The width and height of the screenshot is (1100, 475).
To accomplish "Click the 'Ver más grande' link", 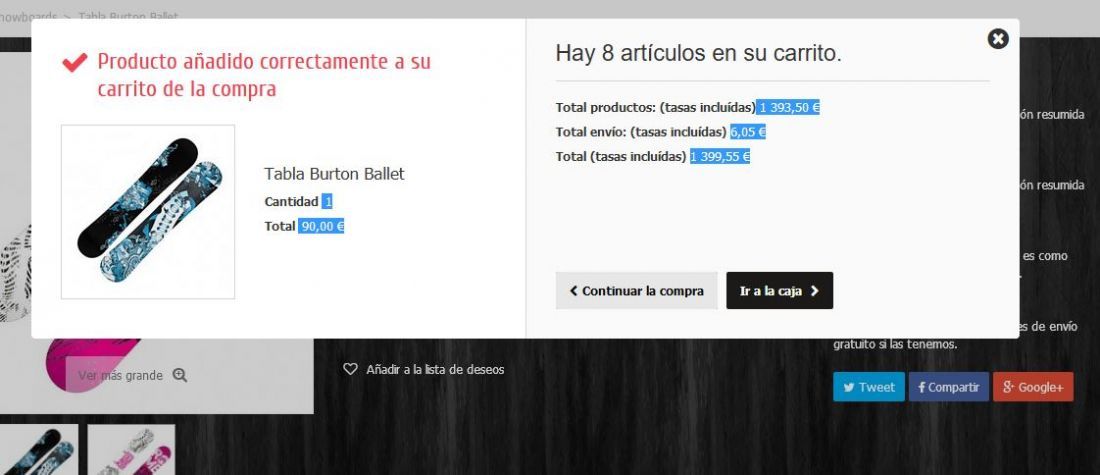I will click(121, 375).
